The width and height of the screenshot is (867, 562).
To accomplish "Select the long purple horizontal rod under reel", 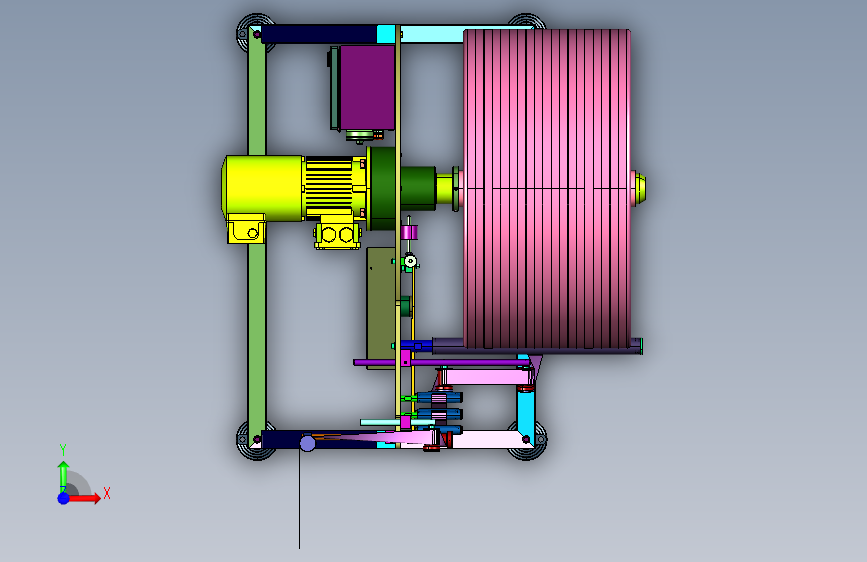I will [x=441, y=363].
